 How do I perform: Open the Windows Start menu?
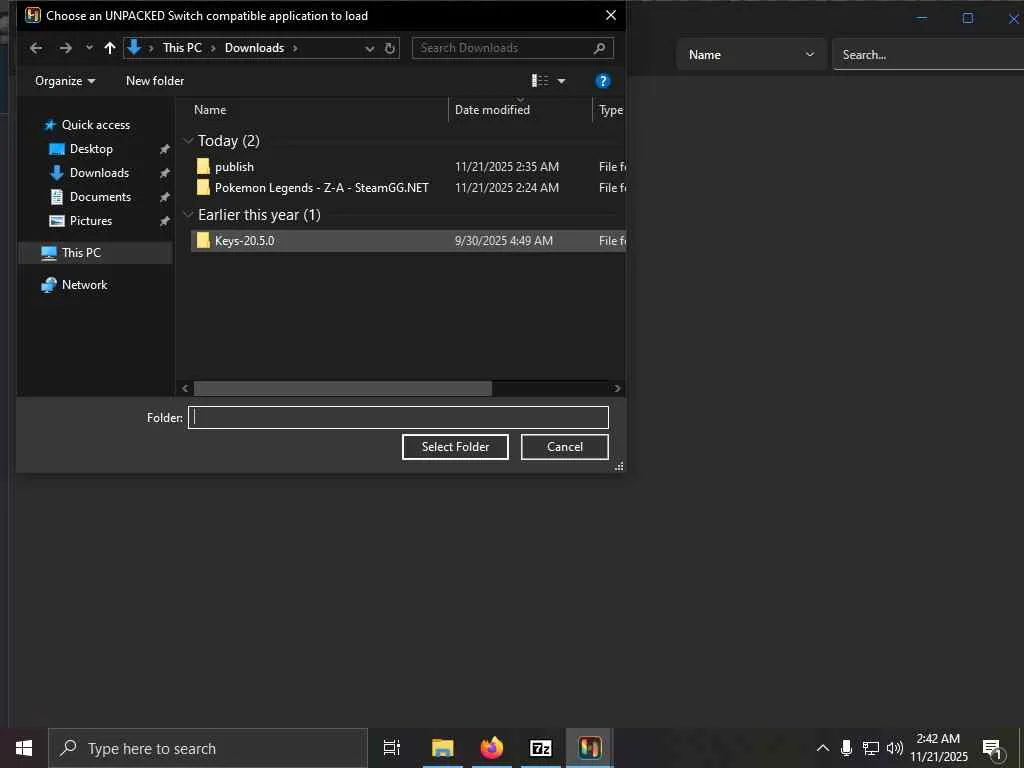[x=24, y=748]
